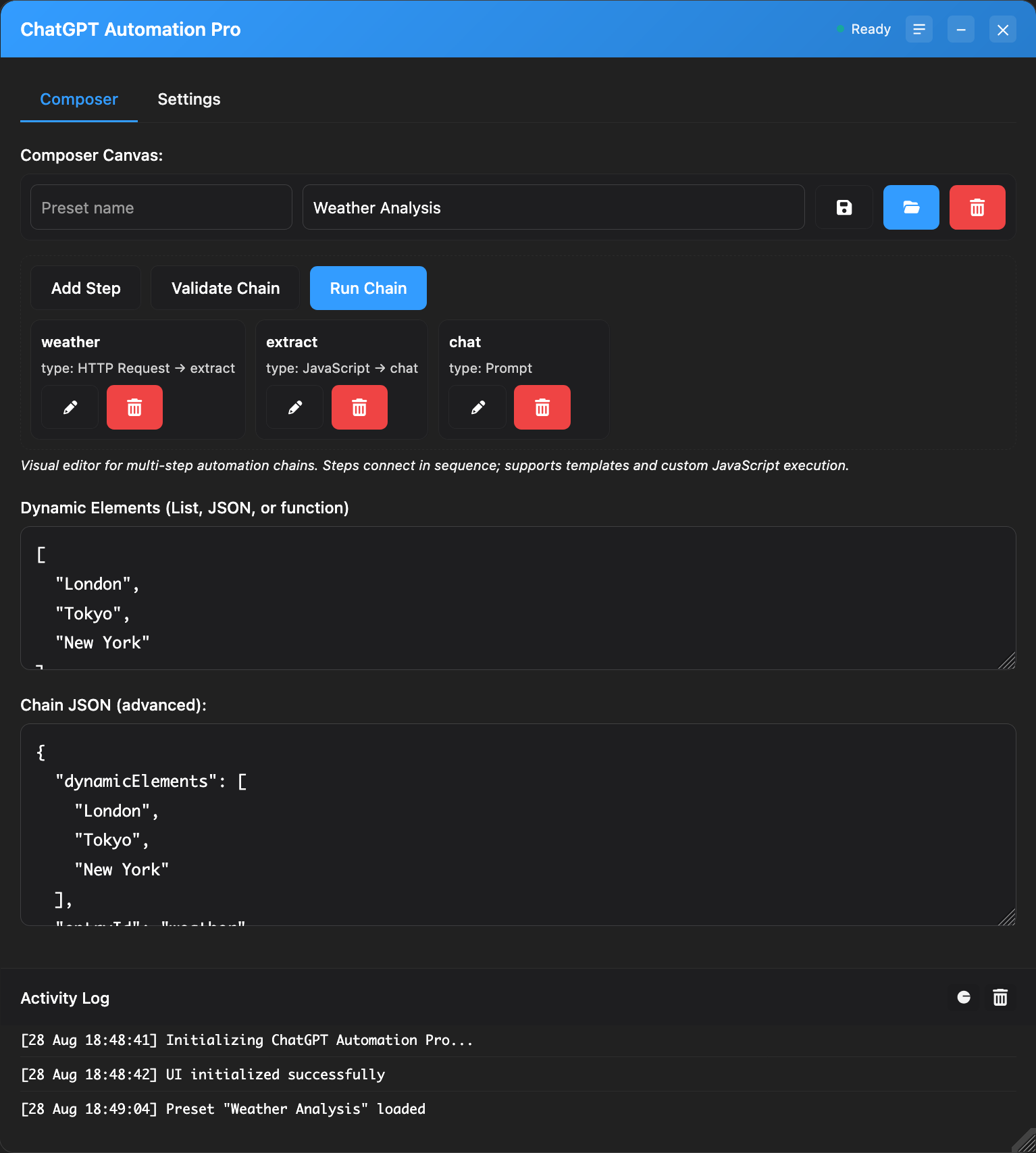The height and width of the screenshot is (1153, 1036).
Task: Toggle Activity Log visibility icon
Action: coord(964,998)
